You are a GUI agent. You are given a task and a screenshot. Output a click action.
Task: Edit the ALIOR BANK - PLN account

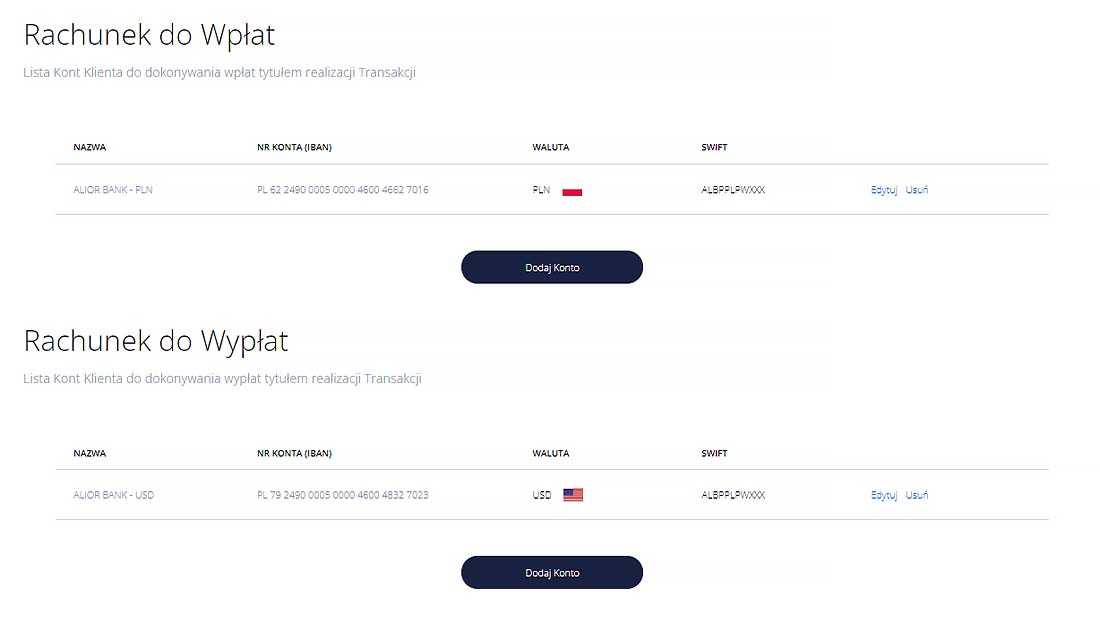pos(884,190)
